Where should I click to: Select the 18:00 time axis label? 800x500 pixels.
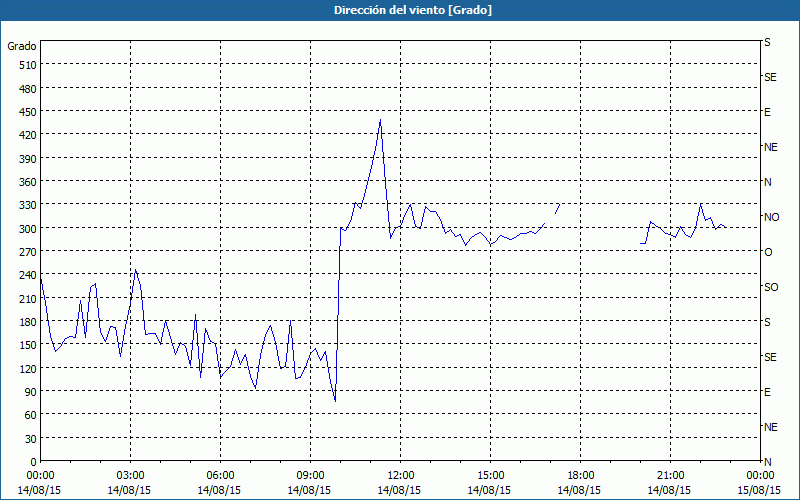[x=580, y=476]
